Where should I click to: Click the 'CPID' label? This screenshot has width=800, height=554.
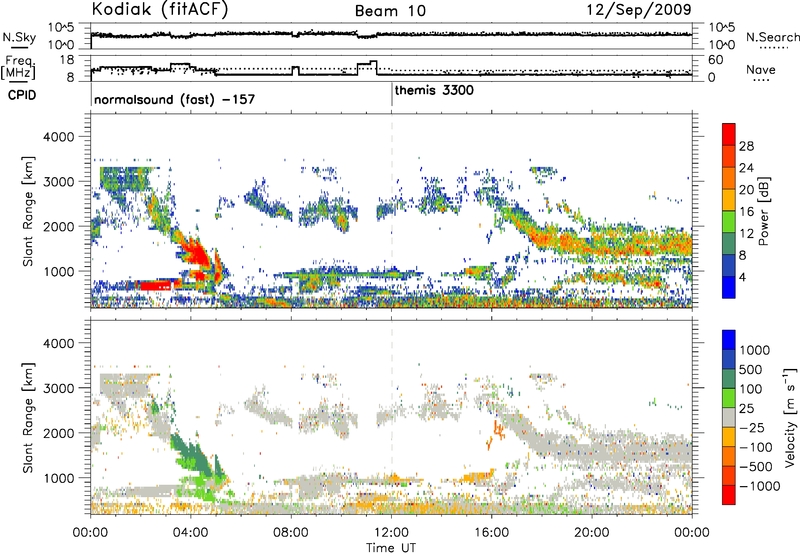(x=22, y=95)
